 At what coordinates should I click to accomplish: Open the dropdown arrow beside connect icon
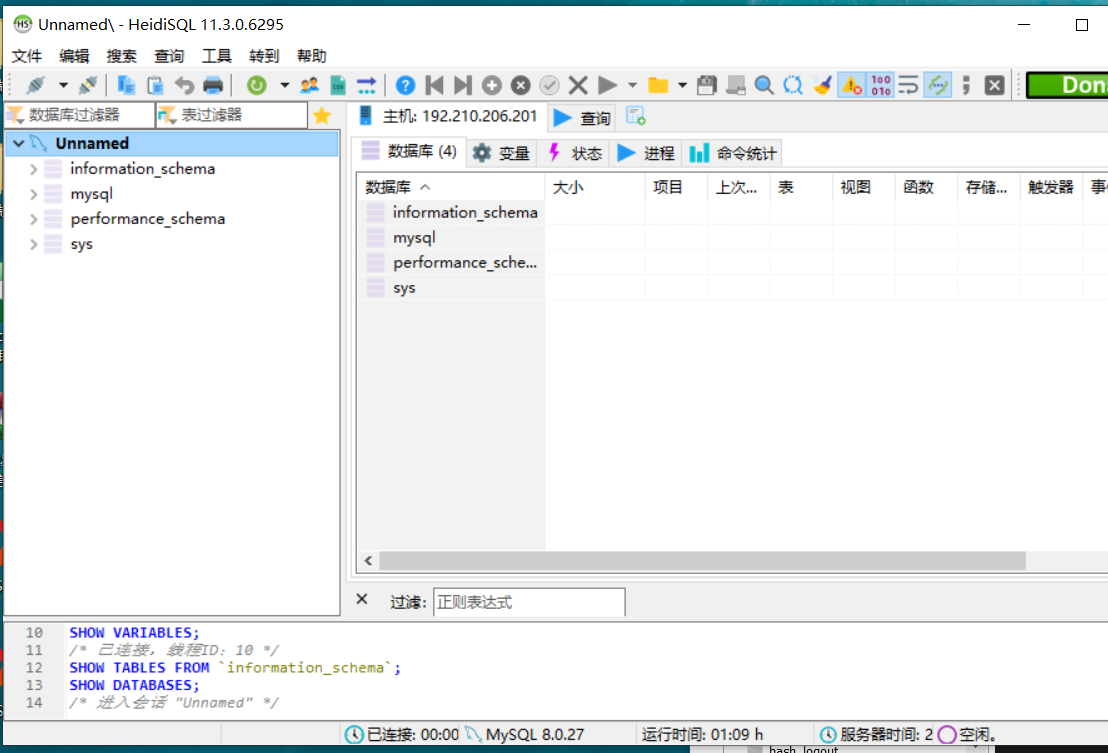63,85
